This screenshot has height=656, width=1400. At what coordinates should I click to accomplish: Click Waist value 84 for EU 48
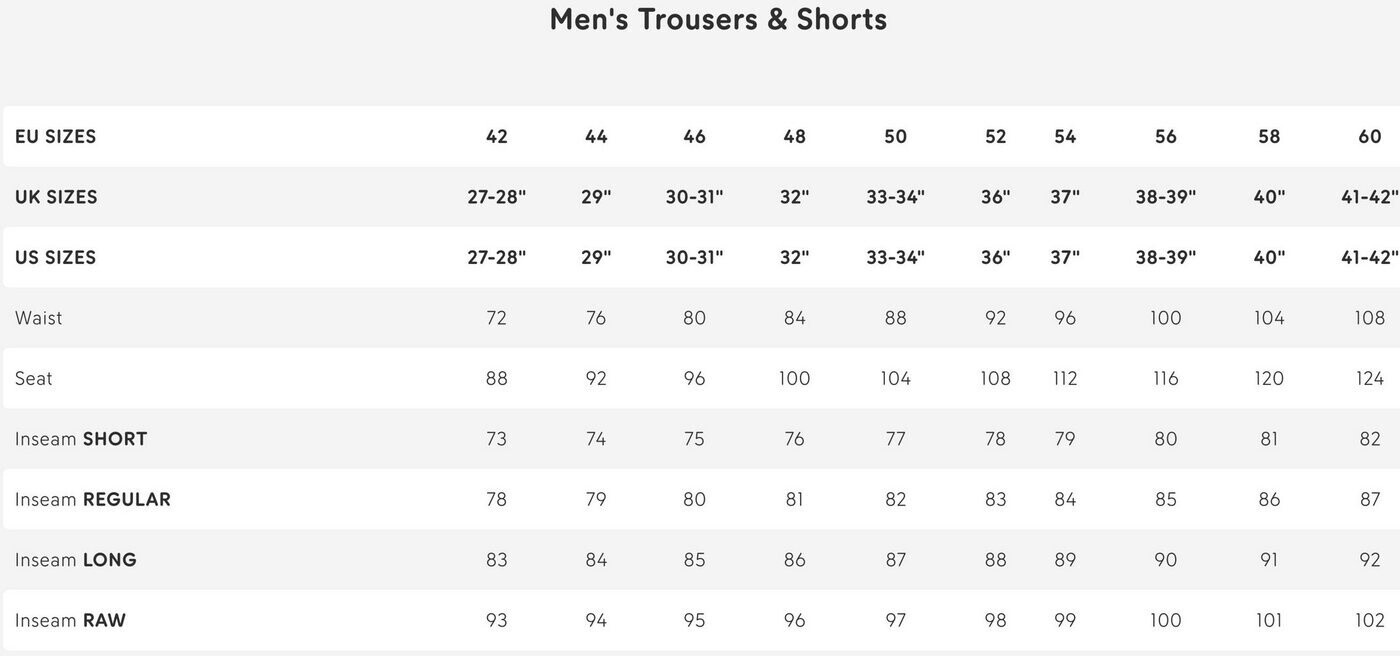click(795, 318)
